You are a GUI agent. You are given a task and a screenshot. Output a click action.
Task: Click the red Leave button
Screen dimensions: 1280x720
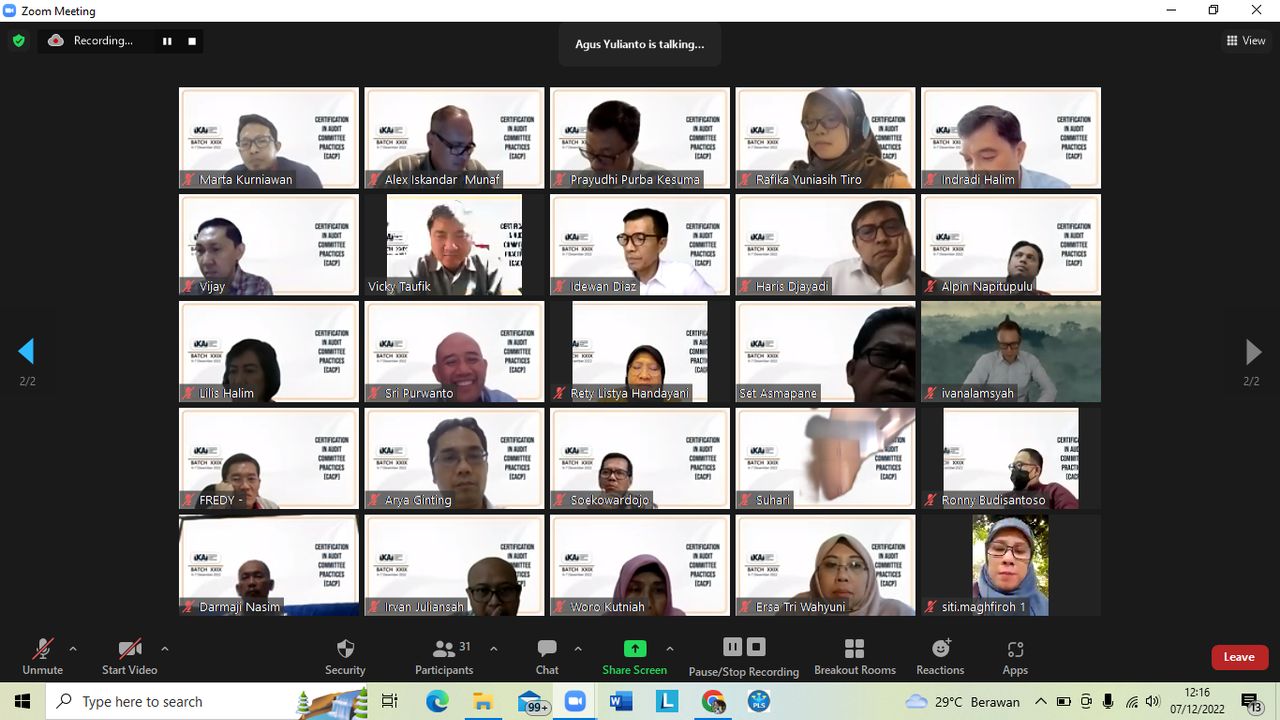1239,657
